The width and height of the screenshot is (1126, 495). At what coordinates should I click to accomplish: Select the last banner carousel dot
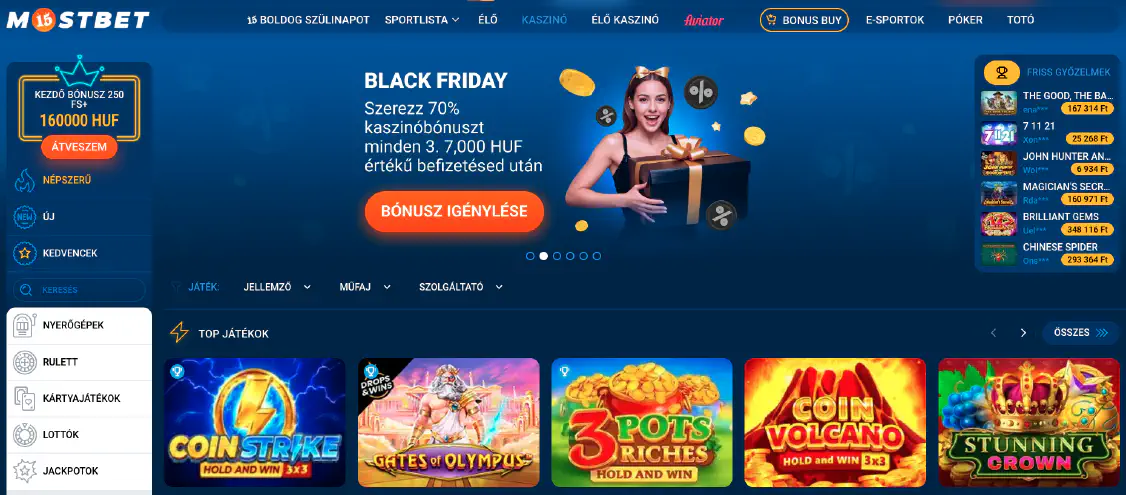597,256
